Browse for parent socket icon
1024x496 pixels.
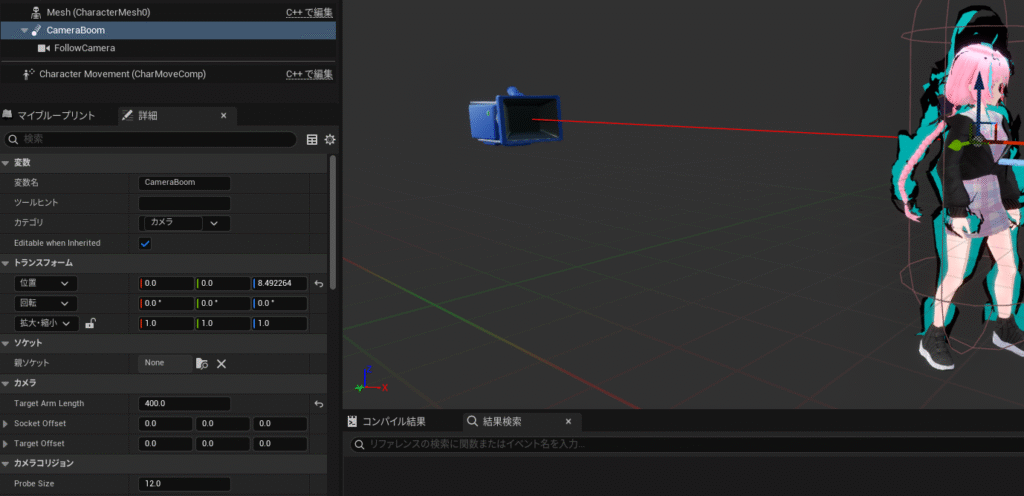tap(202, 364)
